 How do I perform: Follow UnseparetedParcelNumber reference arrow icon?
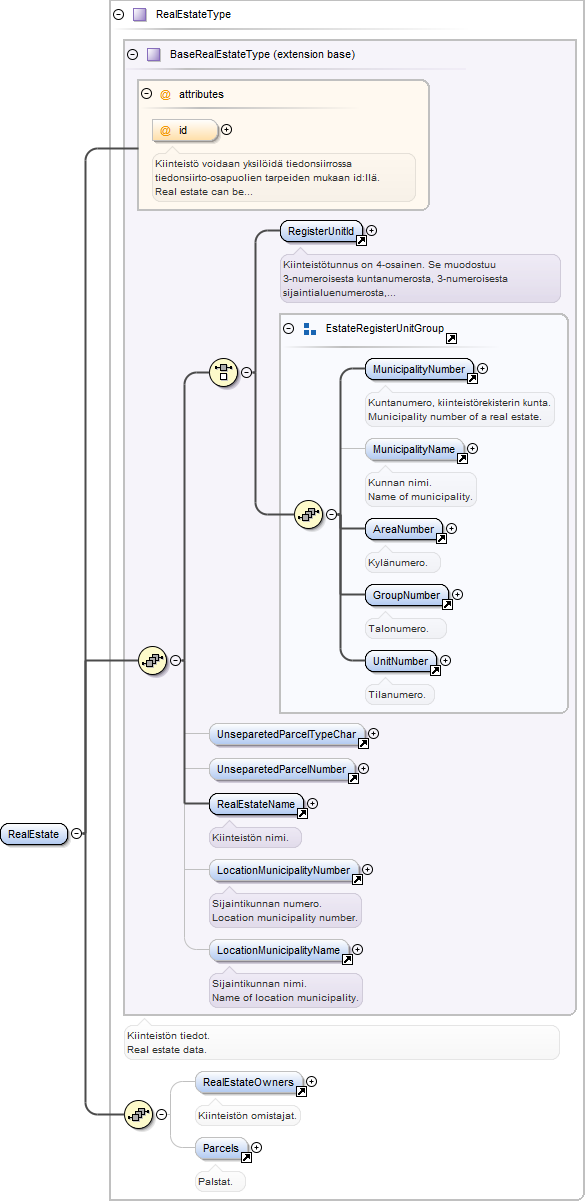click(352, 779)
